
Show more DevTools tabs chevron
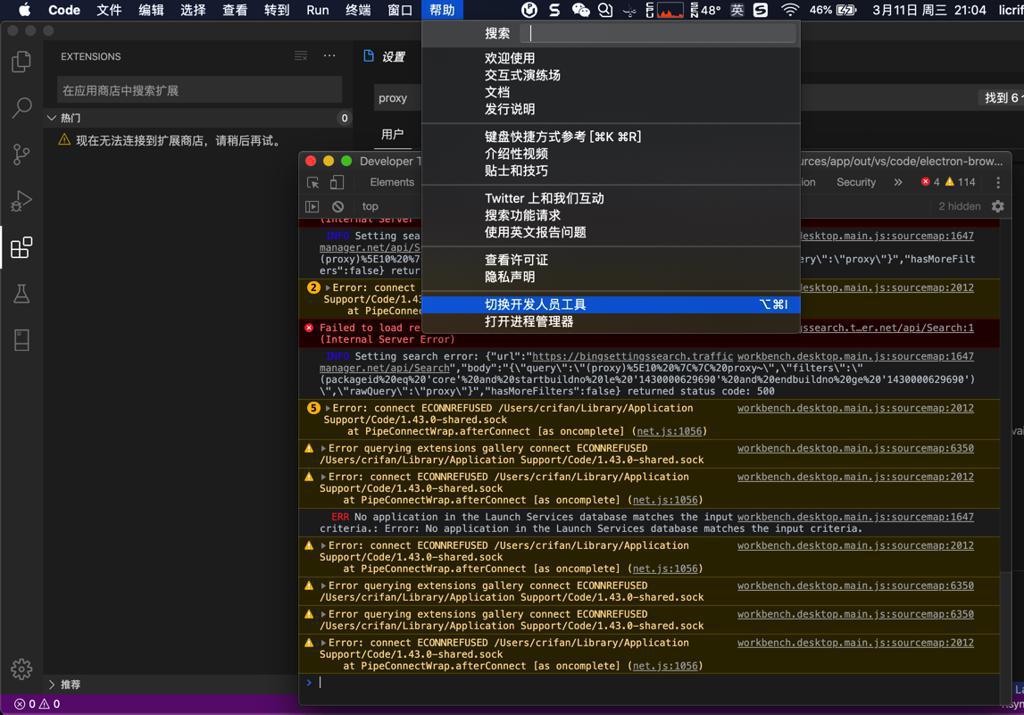pyautogui.click(x=898, y=182)
